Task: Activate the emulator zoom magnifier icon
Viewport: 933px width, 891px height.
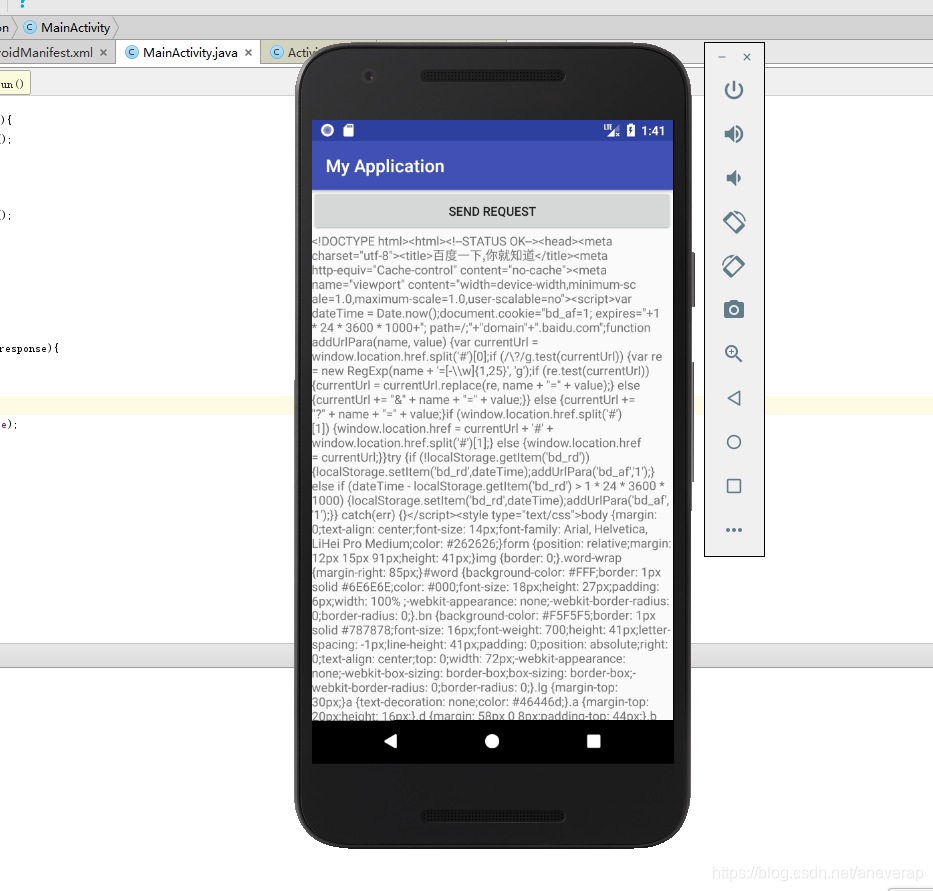Action: coord(734,354)
